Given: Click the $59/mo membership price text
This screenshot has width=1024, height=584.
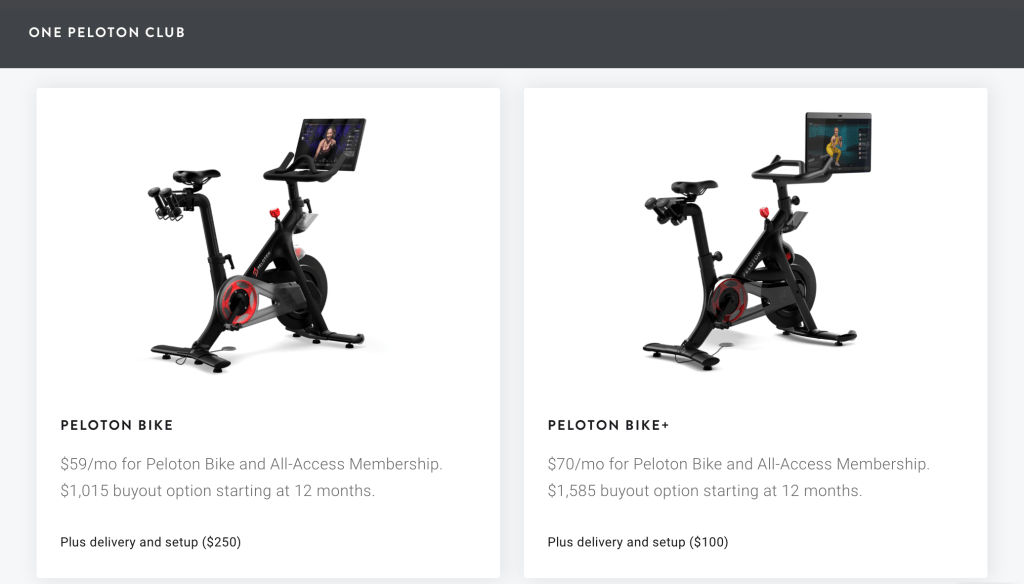Looking at the screenshot, I should (x=251, y=464).
